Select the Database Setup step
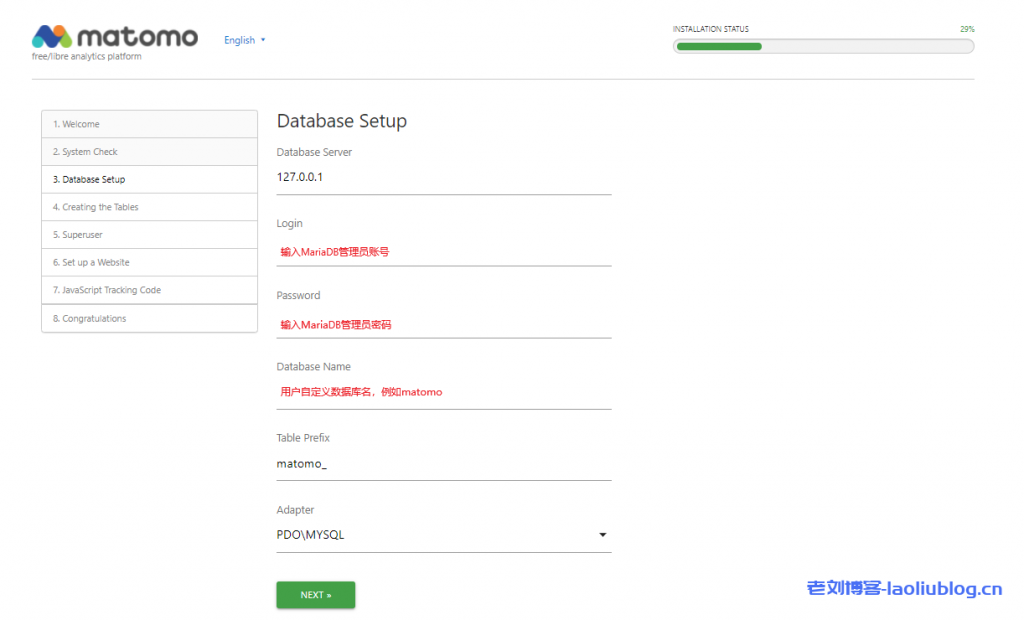Viewport: 1024px width, 620px height. coord(149,180)
